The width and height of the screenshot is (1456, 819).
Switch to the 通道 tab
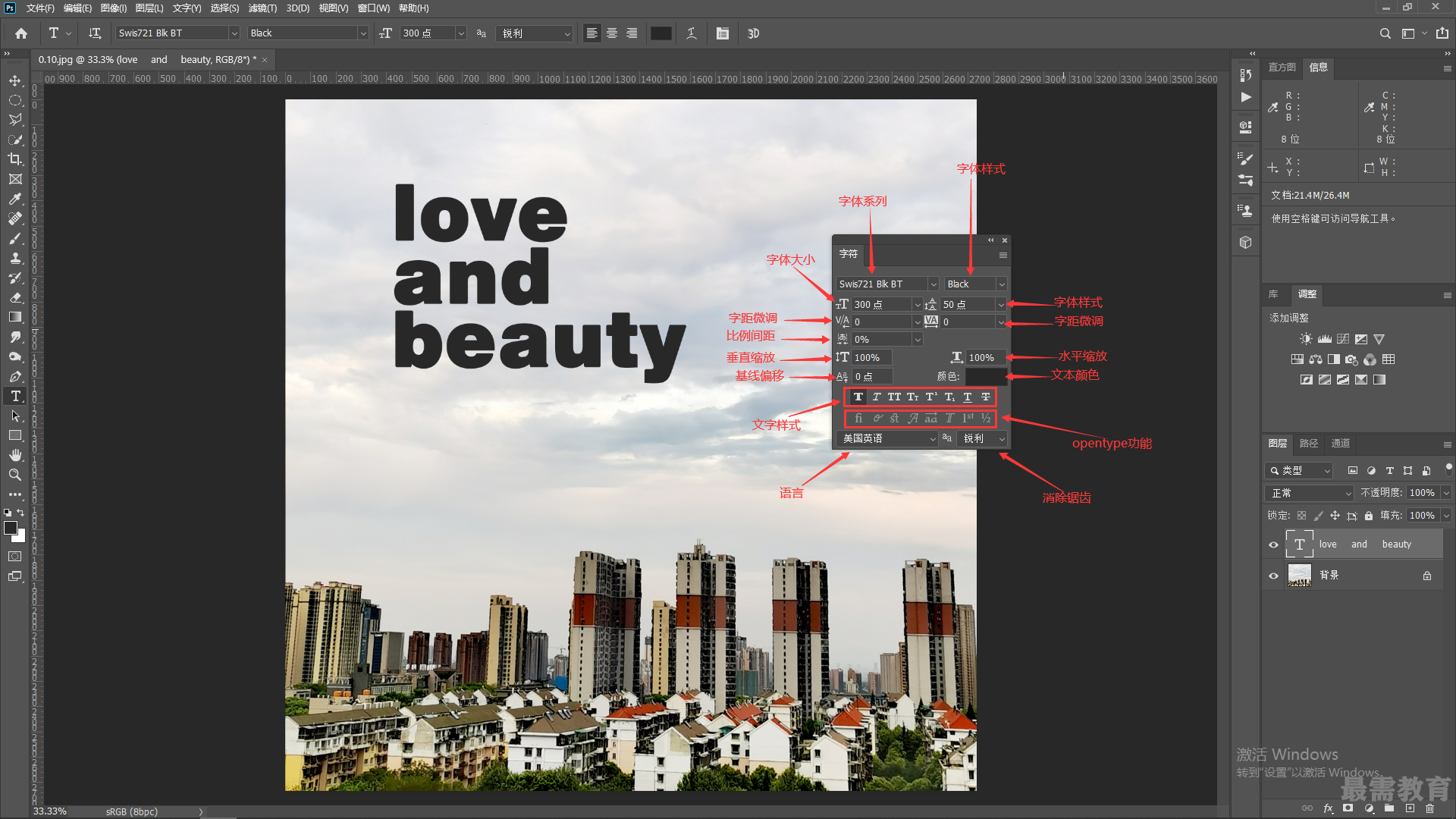[x=1341, y=444]
